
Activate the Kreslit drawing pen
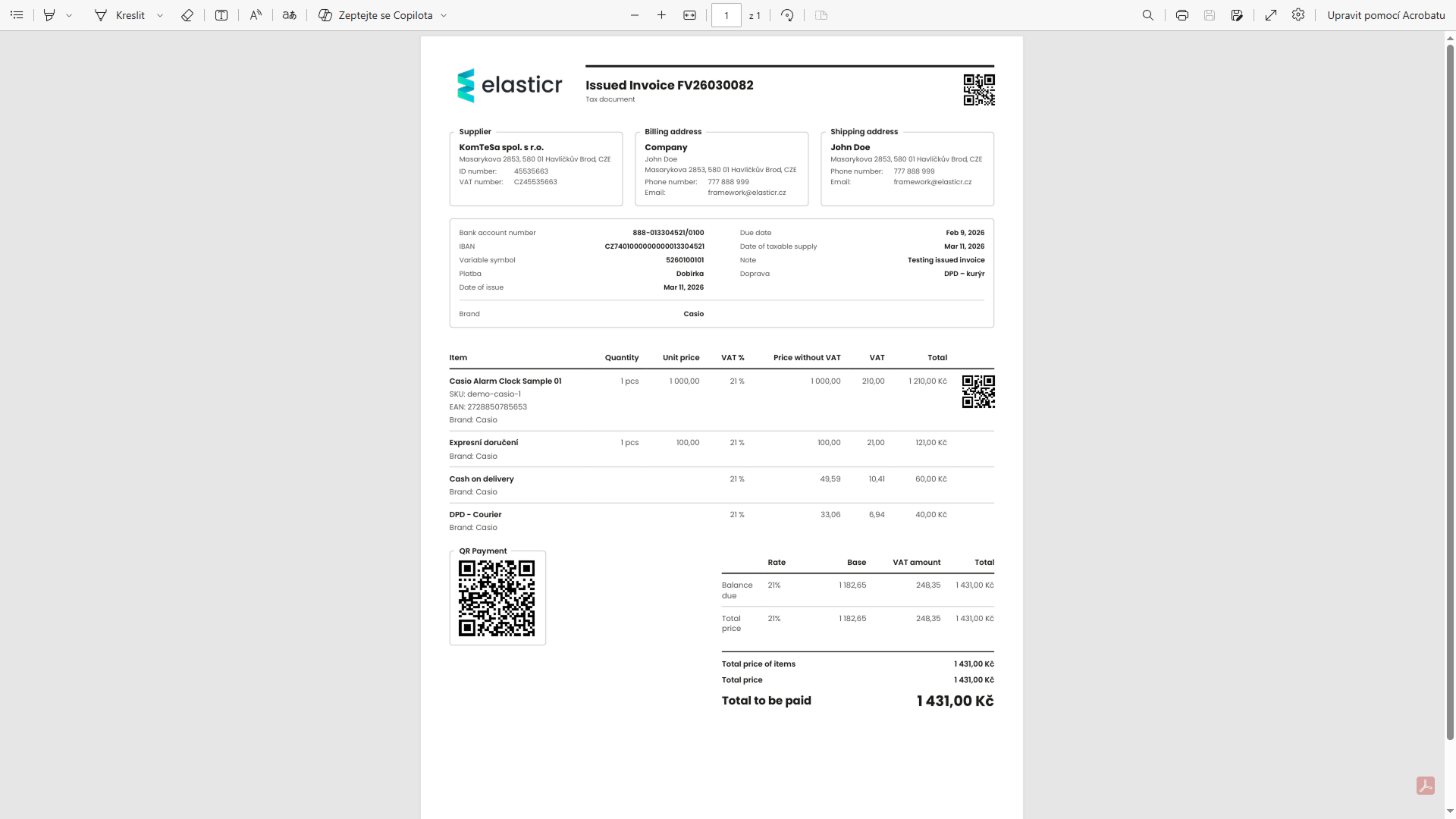click(x=118, y=15)
